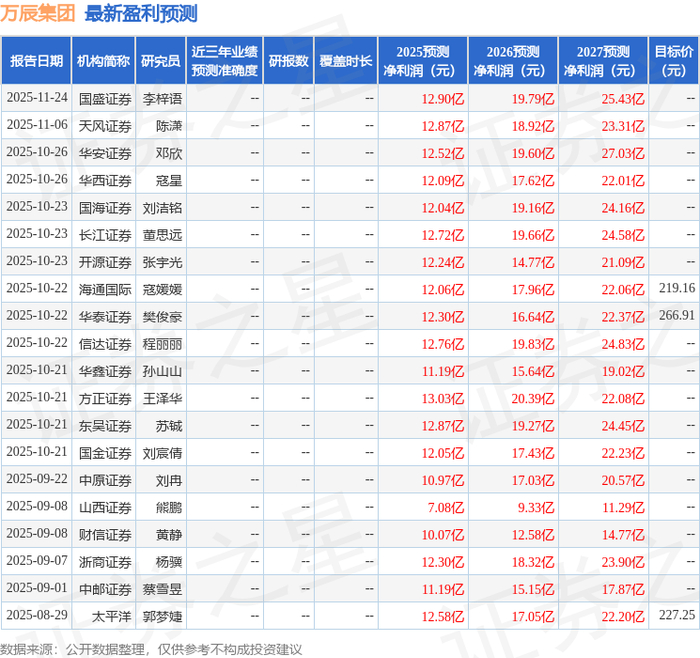Image resolution: width=700 pixels, height=658 pixels.
Task: Click 12.04亿 in the 国海证券 row
Action: pyautogui.click(x=443, y=208)
